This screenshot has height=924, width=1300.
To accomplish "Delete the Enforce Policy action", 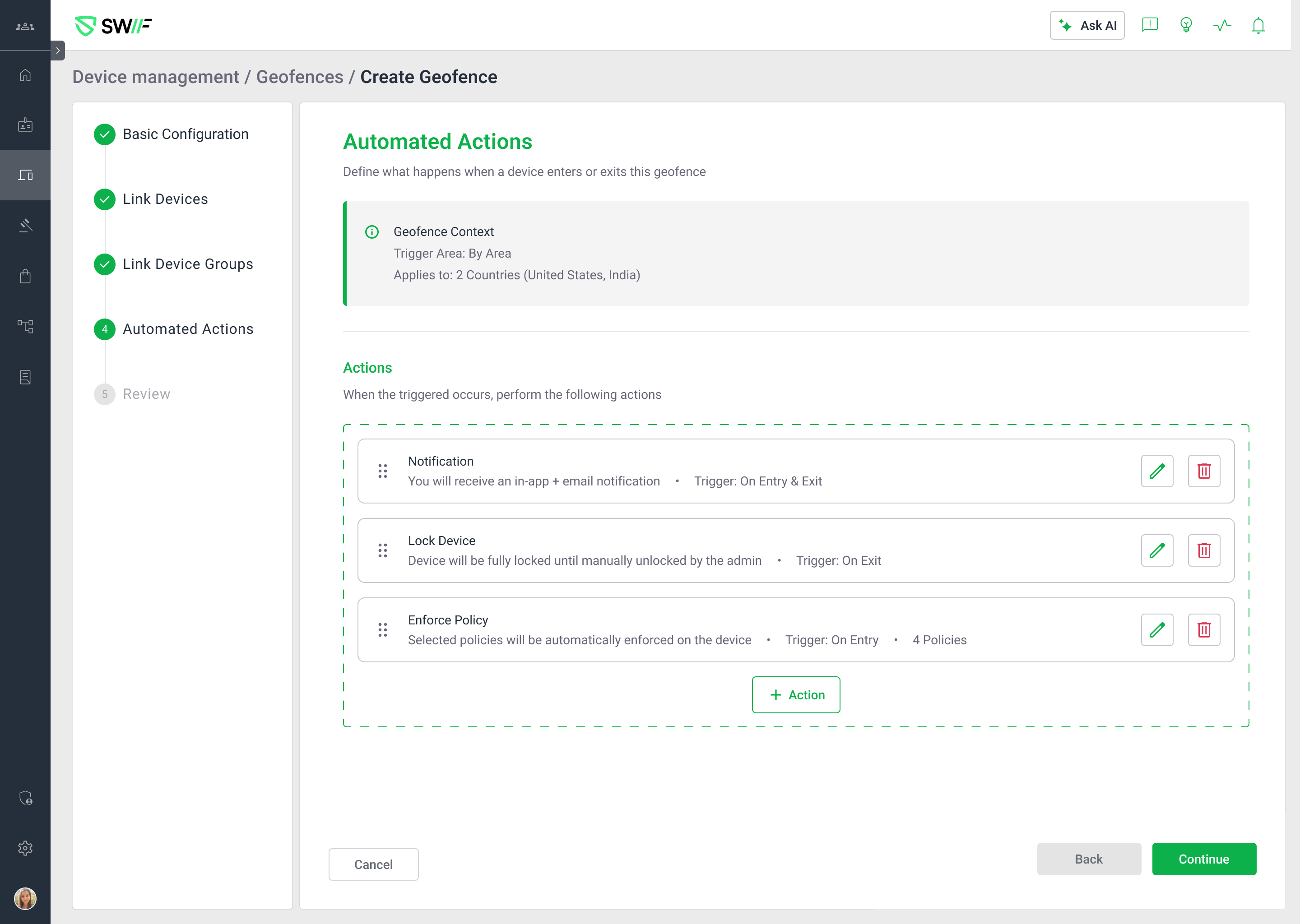I will [x=1204, y=630].
